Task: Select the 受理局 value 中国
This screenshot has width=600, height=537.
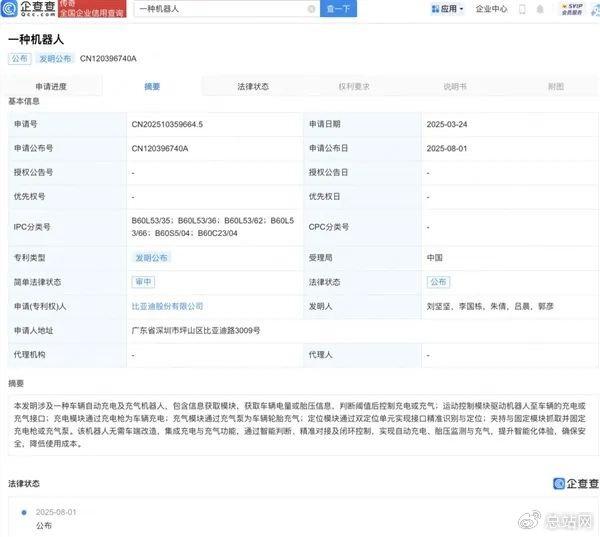Action: coord(435,258)
